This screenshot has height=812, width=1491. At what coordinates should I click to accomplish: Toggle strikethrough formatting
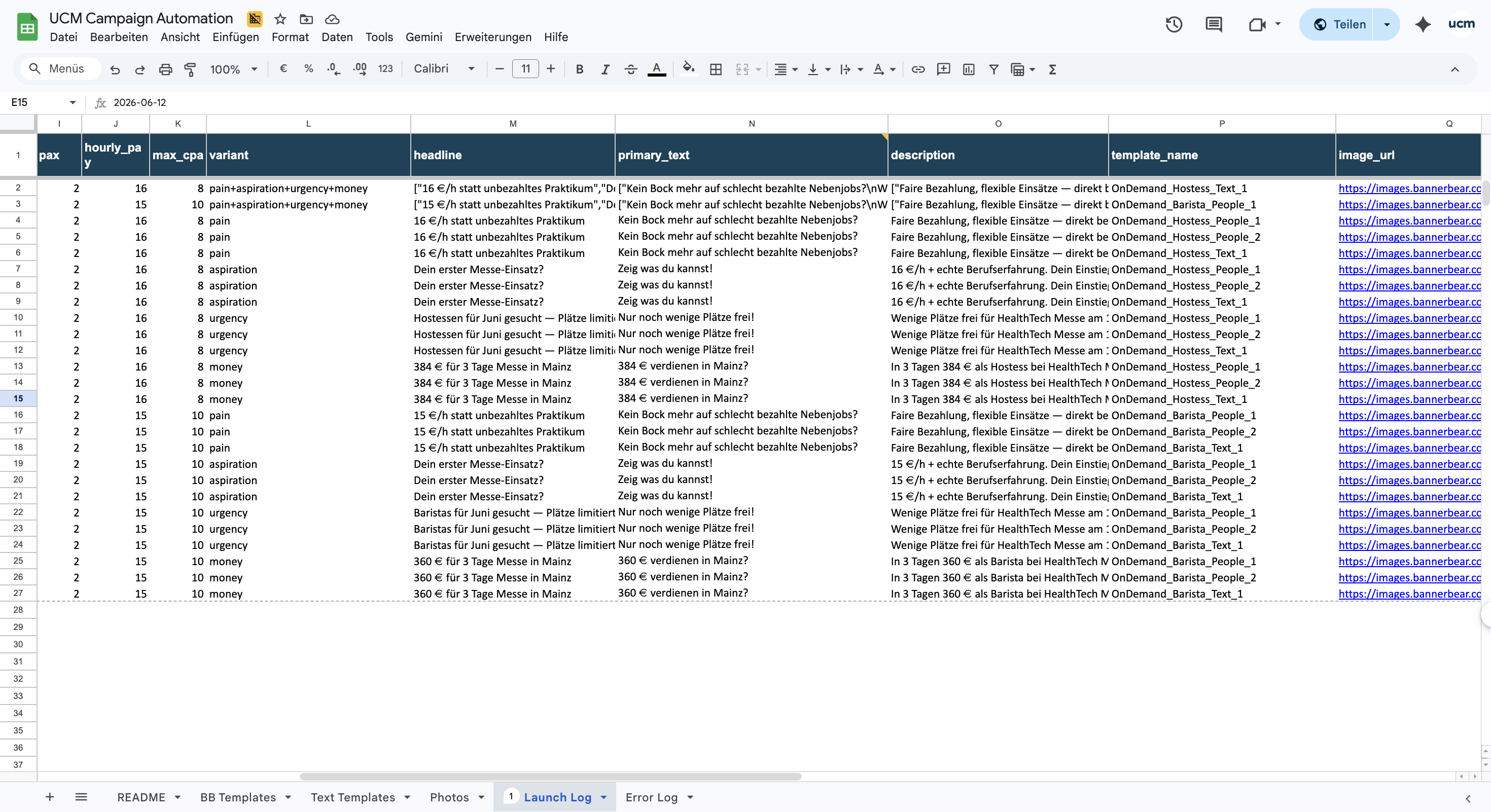631,69
